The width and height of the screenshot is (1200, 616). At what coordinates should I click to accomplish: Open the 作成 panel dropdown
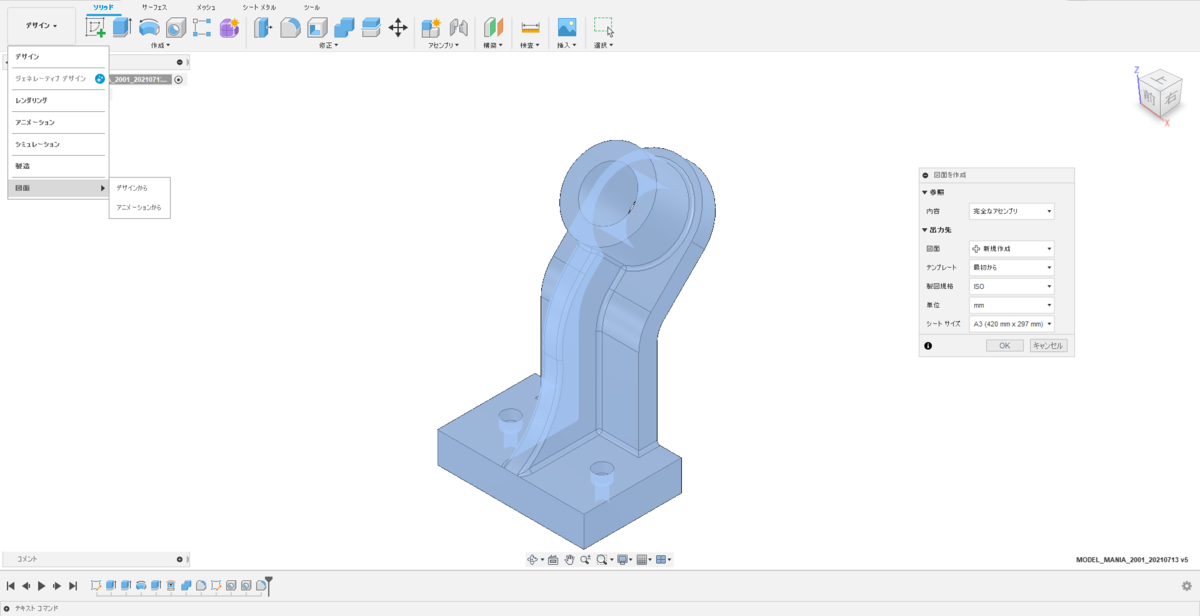pyautogui.click(x=160, y=45)
